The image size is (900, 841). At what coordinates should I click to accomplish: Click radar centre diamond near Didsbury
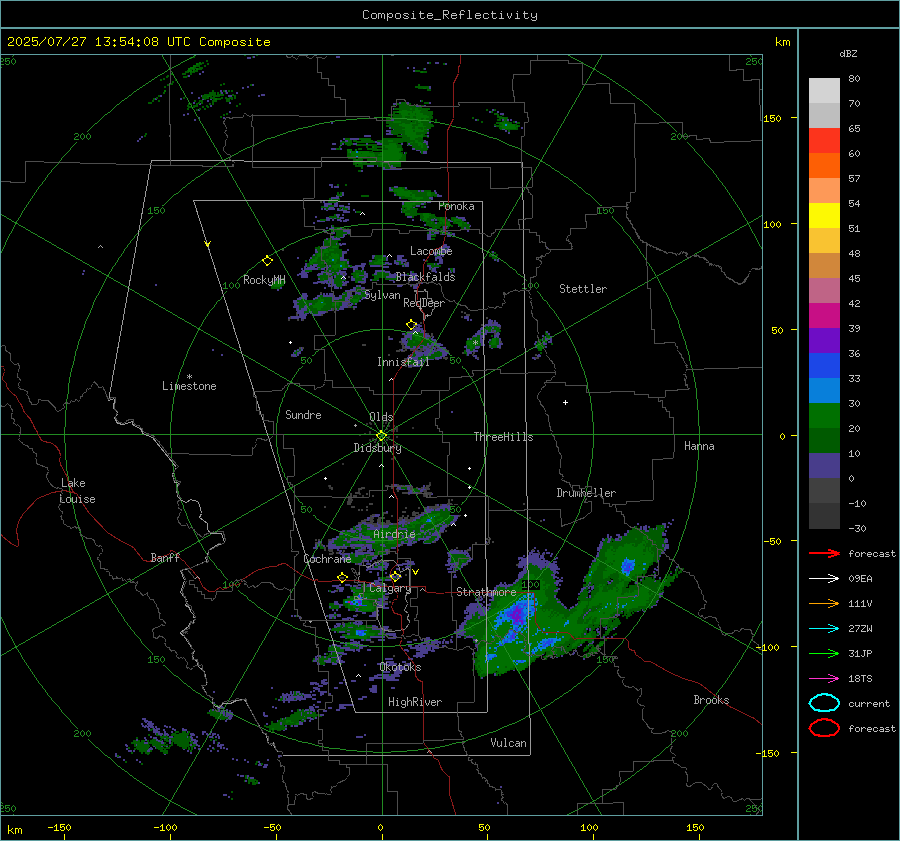381,436
